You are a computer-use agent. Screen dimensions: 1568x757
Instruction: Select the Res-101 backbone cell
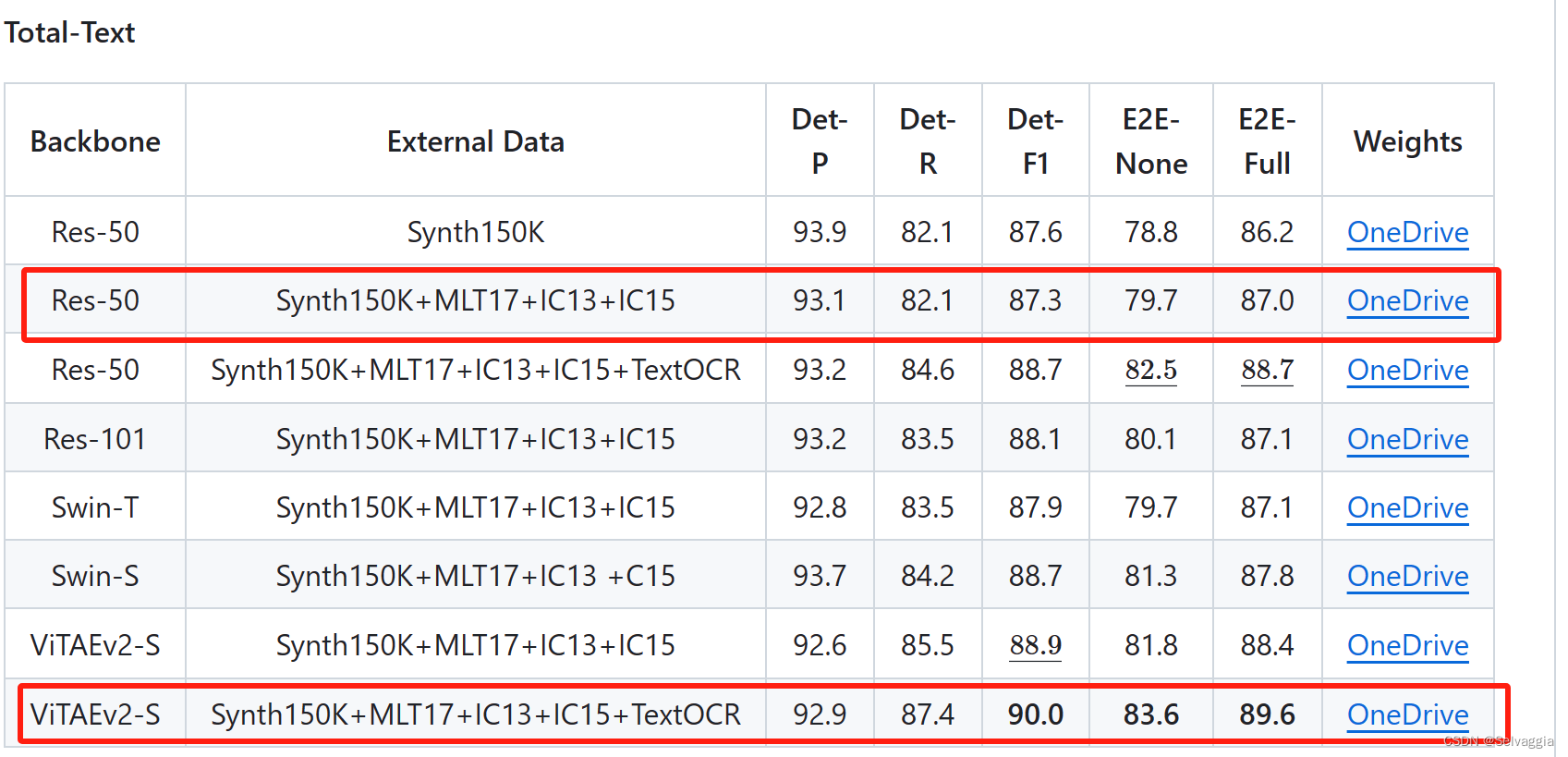pos(95,439)
